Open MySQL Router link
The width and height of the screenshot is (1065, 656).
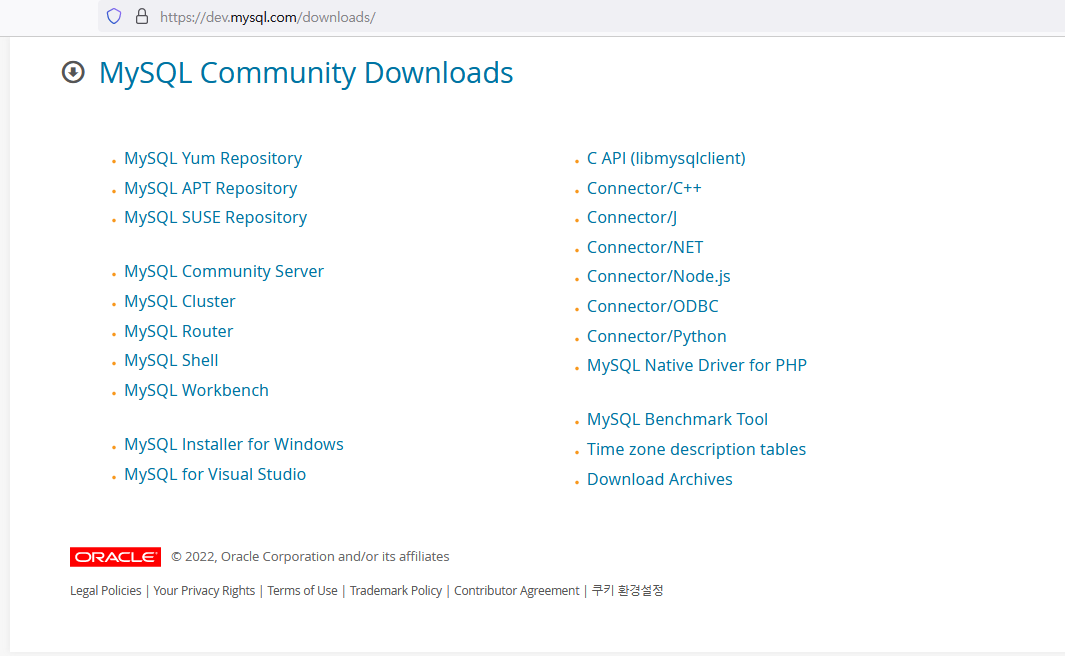point(179,331)
